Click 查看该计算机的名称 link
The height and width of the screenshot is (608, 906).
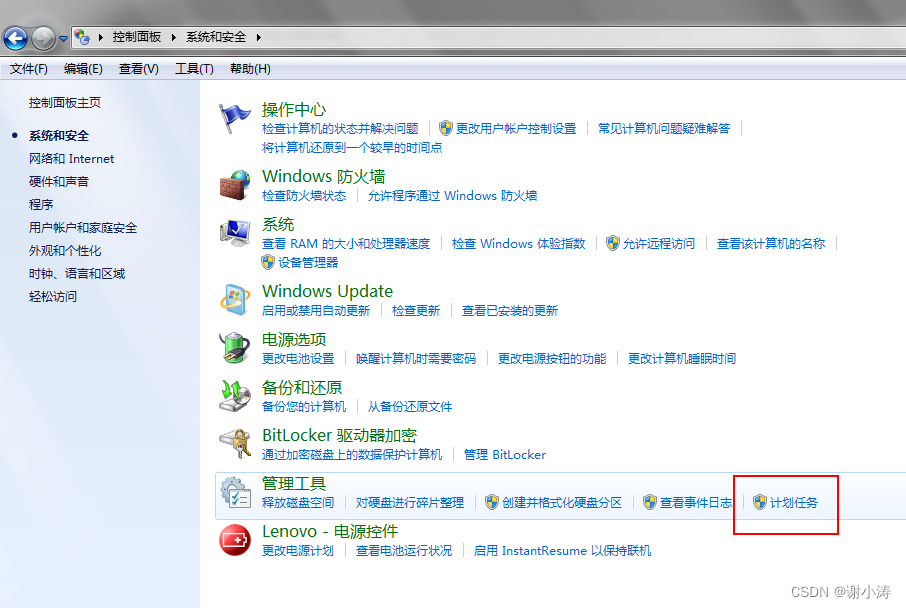771,243
